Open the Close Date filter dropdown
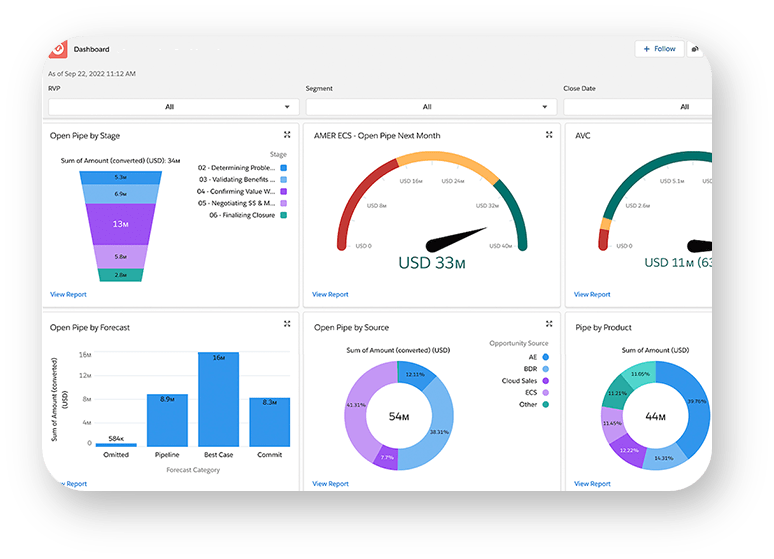The width and height of the screenshot is (774, 559). pos(640,107)
